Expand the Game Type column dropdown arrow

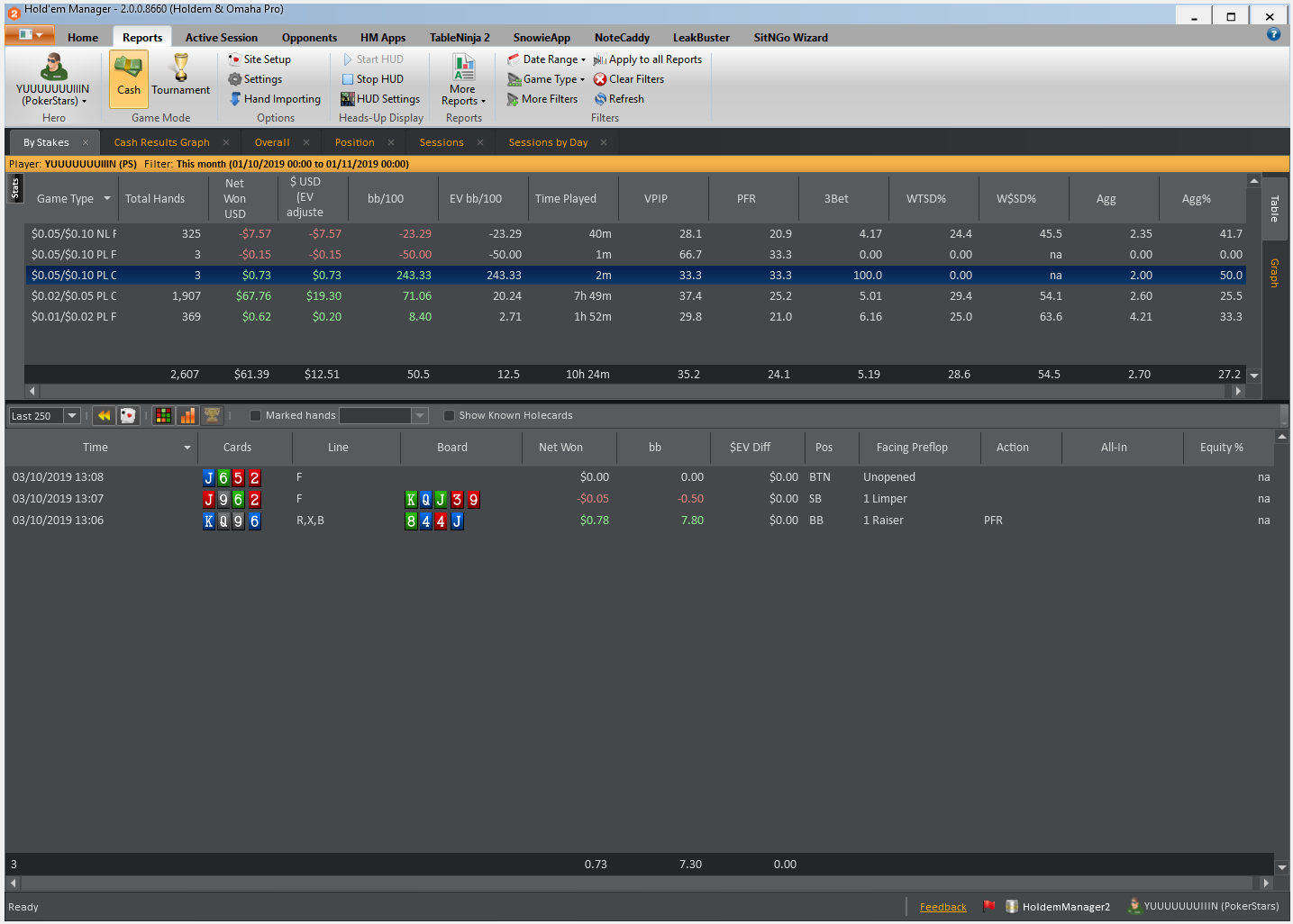[107, 198]
